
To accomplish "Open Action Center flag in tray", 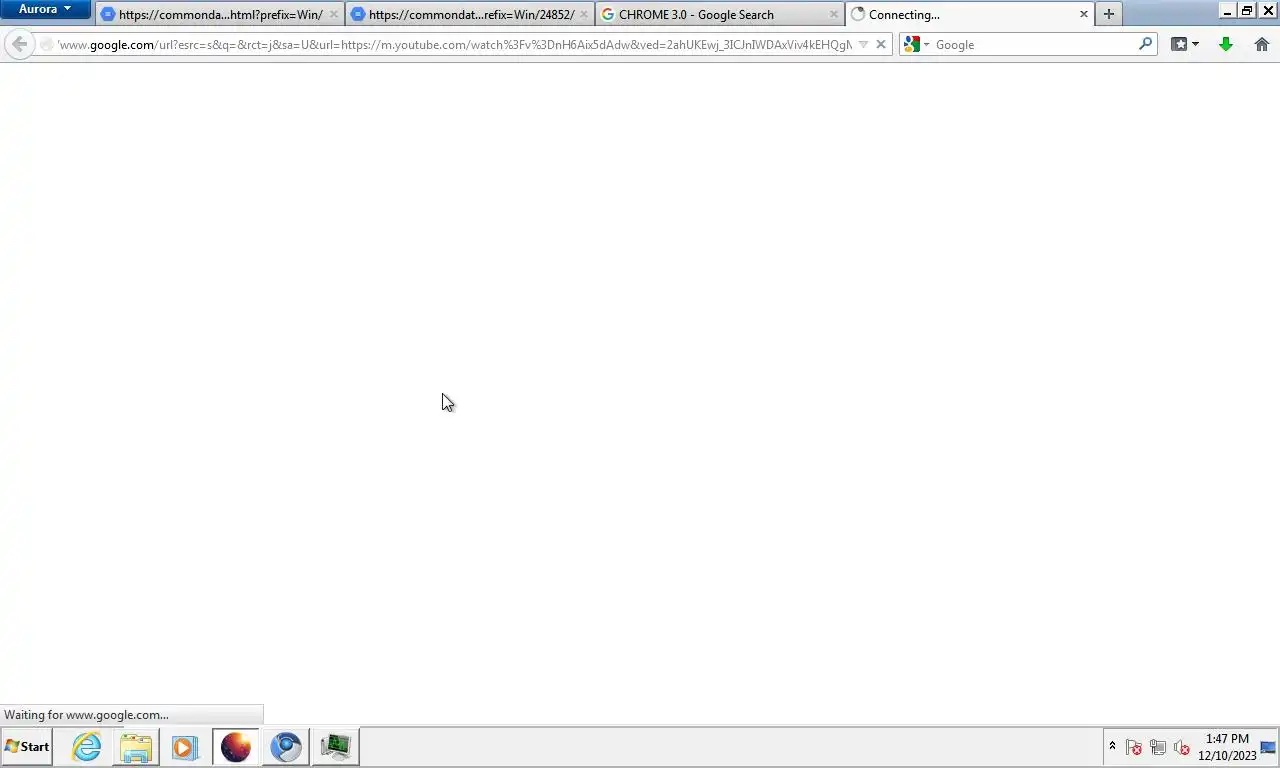I will [x=1134, y=747].
